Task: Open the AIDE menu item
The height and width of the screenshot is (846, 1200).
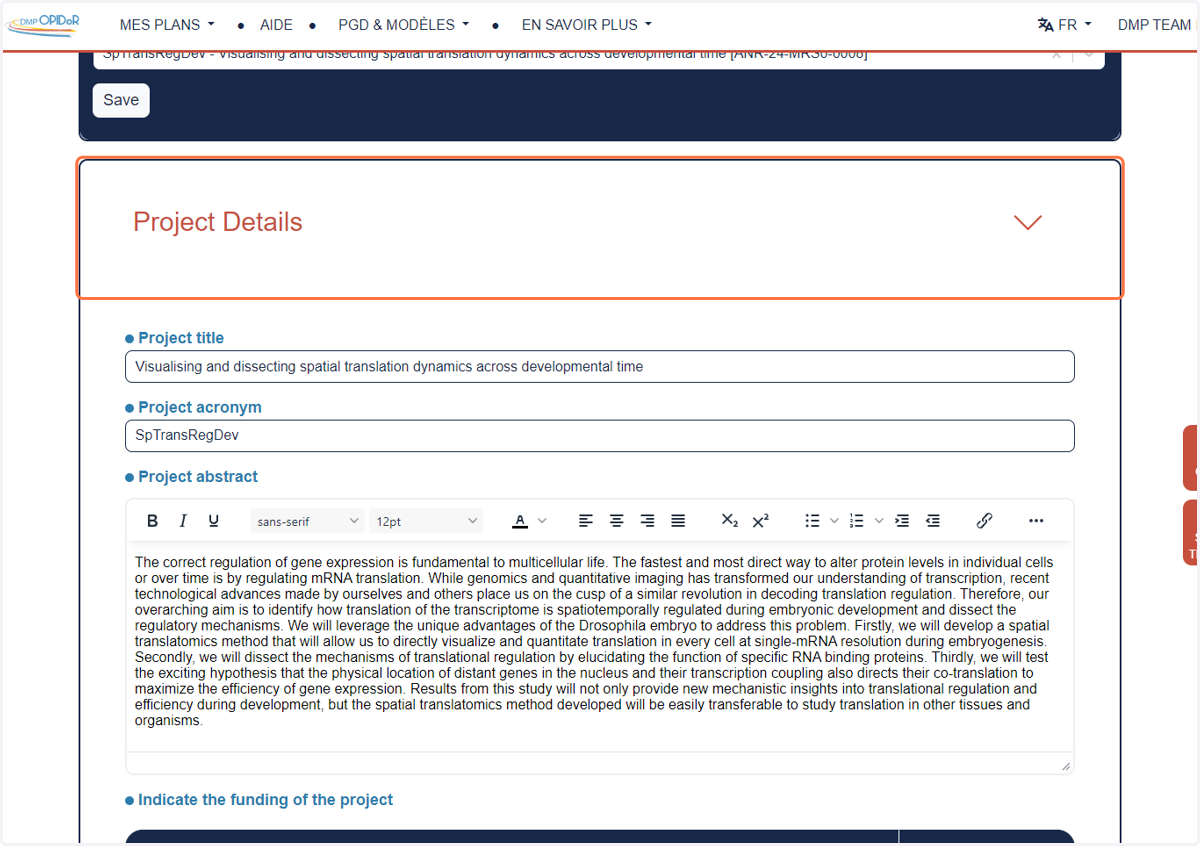Action: pyautogui.click(x=276, y=25)
